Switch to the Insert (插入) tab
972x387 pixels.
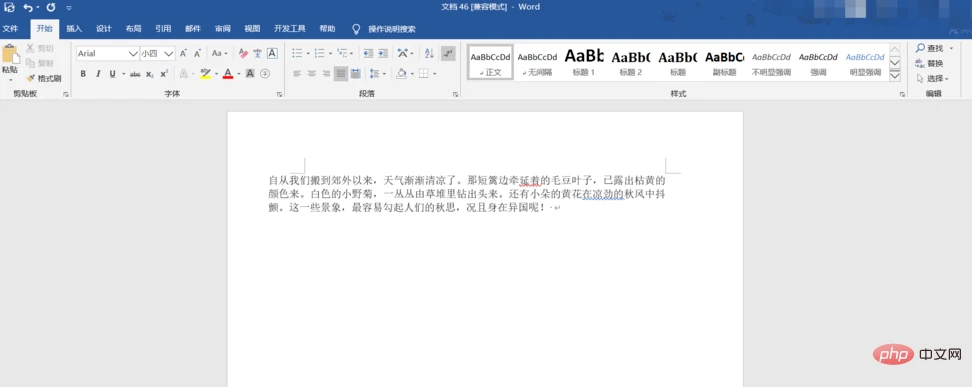coord(74,29)
